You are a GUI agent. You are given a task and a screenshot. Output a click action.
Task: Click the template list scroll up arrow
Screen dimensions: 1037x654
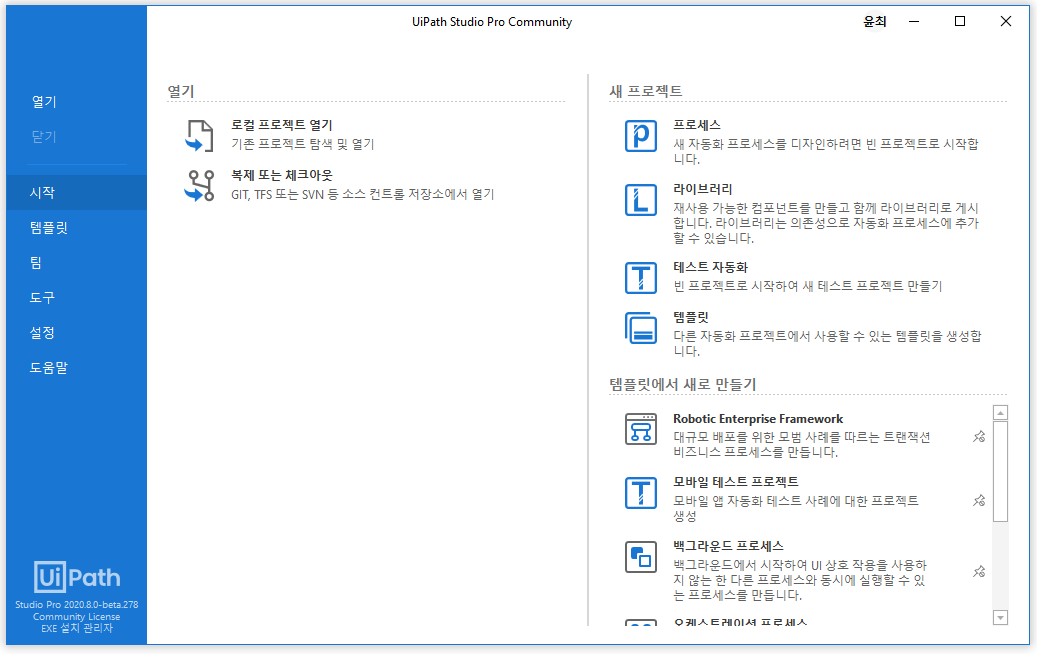1001,413
